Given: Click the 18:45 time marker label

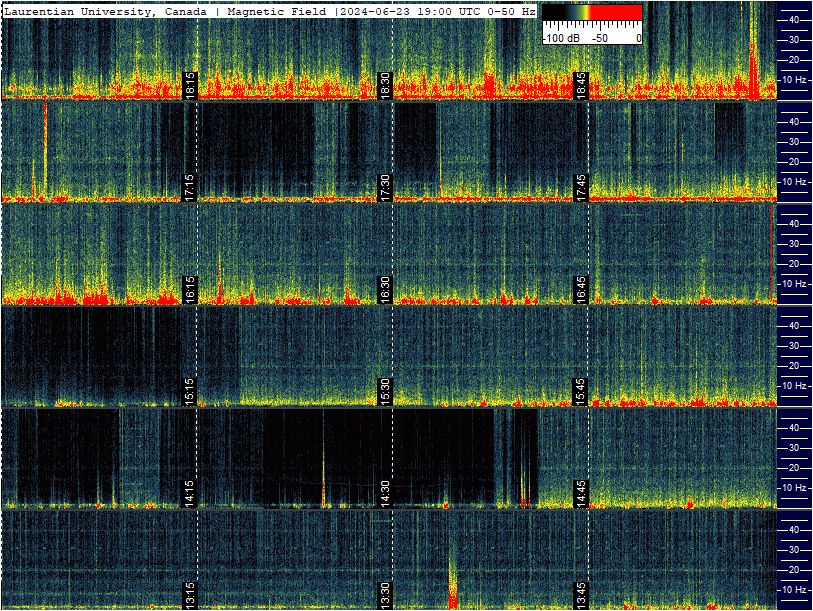Looking at the screenshot, I should [581, 85].
